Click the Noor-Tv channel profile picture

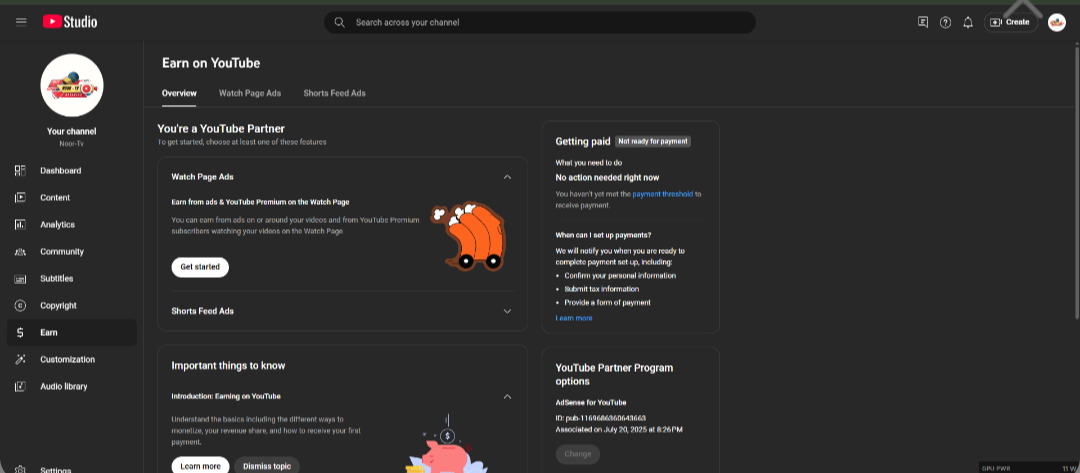[x=72, y=85]
